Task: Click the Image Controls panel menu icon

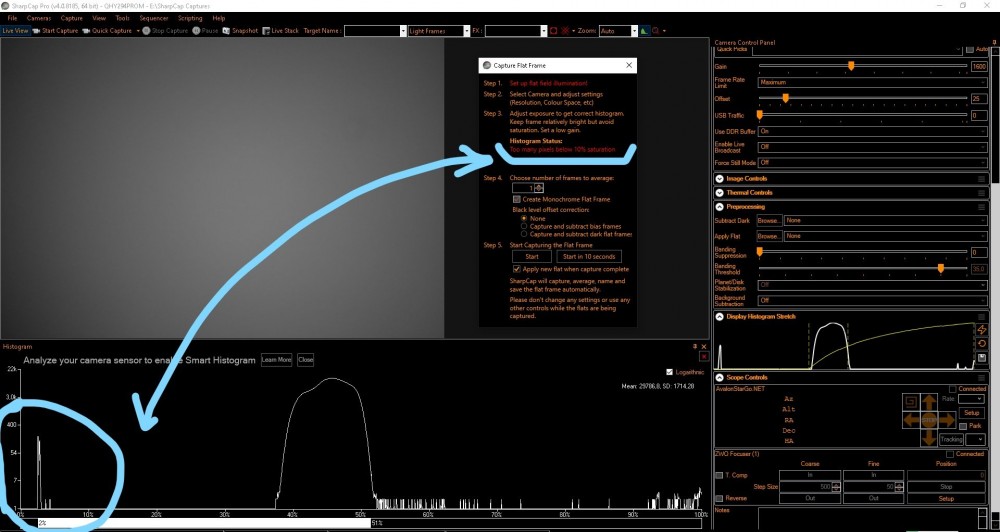Action: point(982,179)
